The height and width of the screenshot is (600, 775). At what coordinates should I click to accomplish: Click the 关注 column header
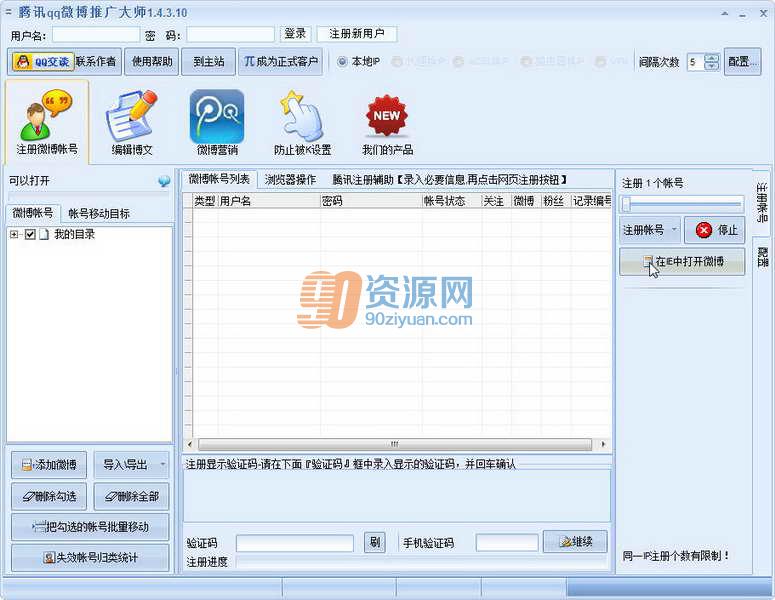pyautogui.click(x=496, y=201)
